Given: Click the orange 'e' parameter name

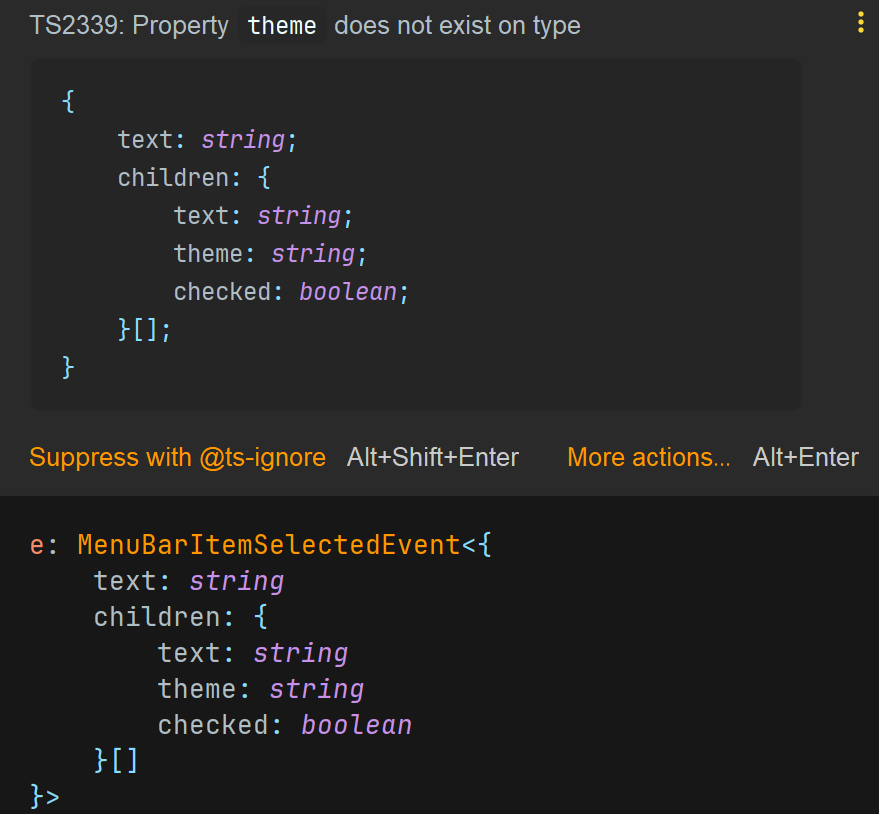Looking at the screenshot, I should [x=37, y=546].
